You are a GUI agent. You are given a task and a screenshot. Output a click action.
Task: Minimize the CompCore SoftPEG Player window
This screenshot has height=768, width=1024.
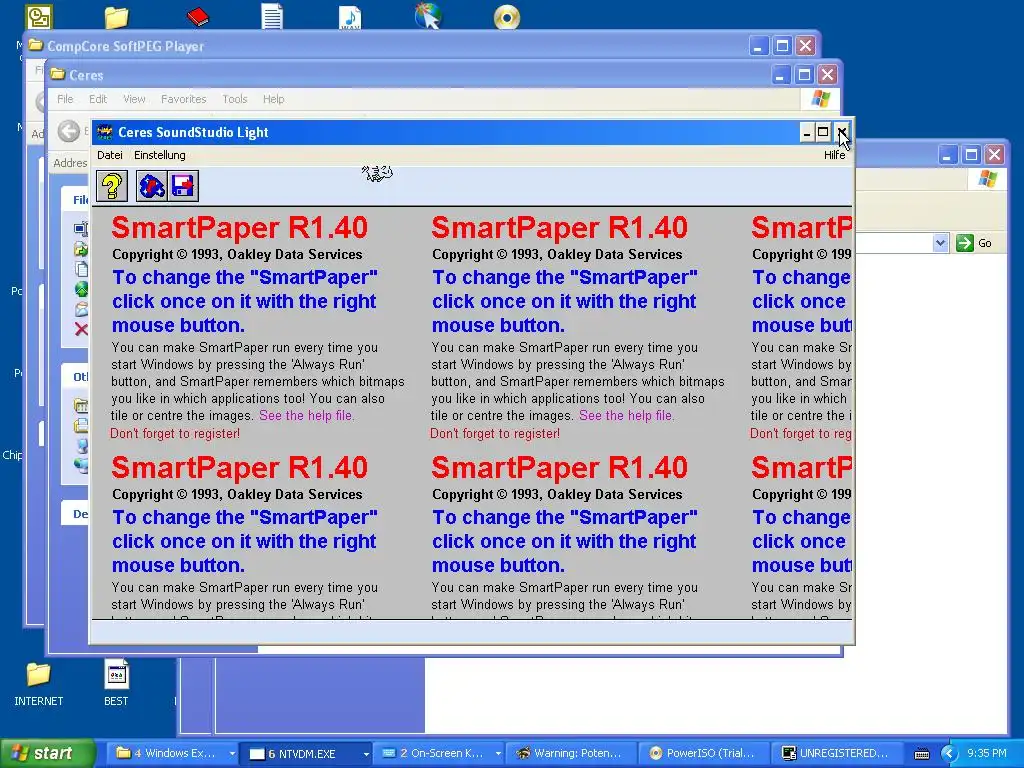click(x=758, y=46)
